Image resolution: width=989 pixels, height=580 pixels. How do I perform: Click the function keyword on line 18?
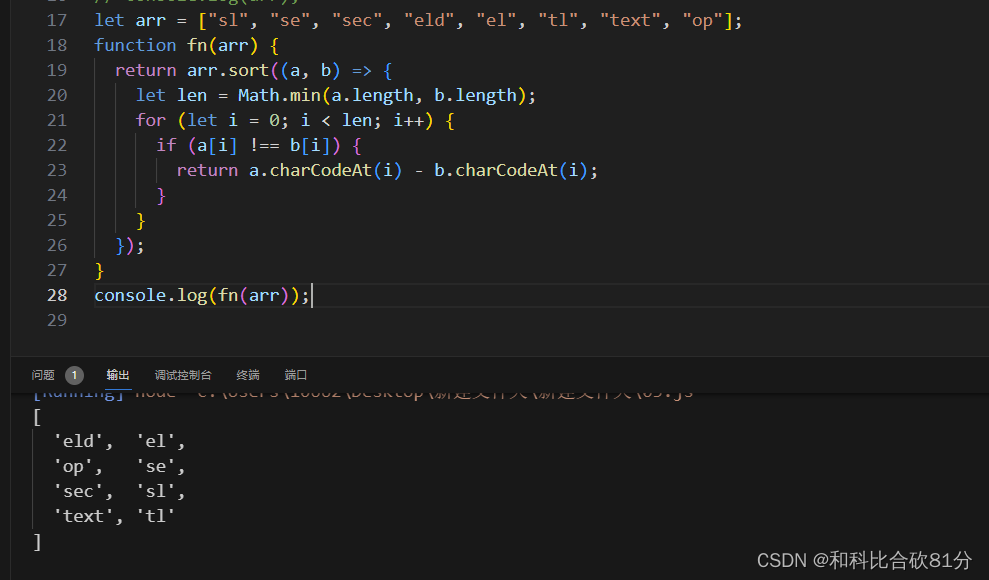pyautogui.click(x=135, y=44)
